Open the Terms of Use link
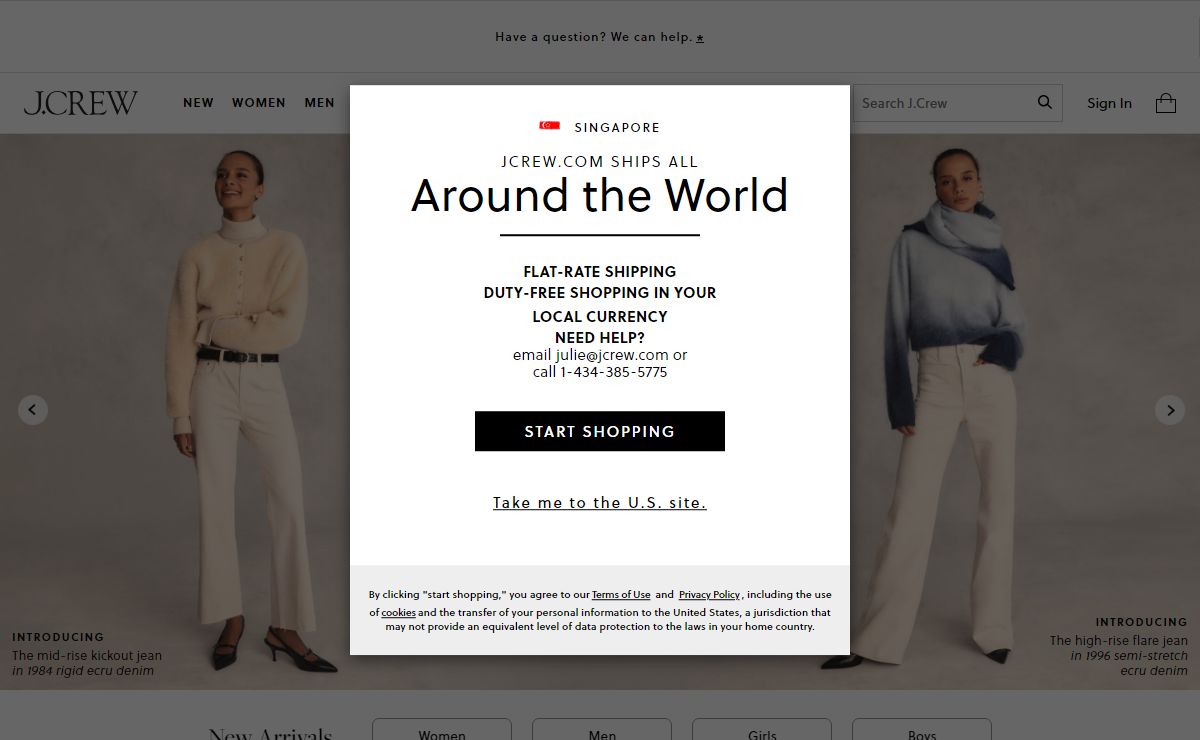This screenshot has width=1200, height=740. coord(621,595)
